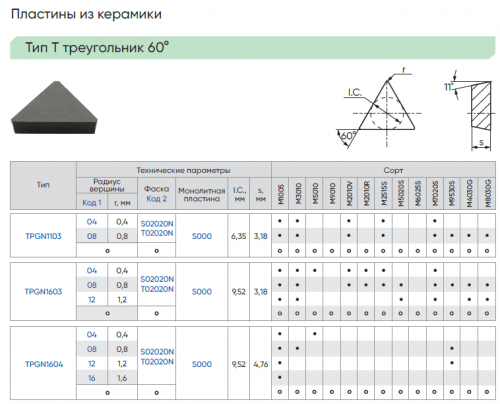
Task: Click S02020N chamfer code for TPGN1103
Action: point(157,224)
